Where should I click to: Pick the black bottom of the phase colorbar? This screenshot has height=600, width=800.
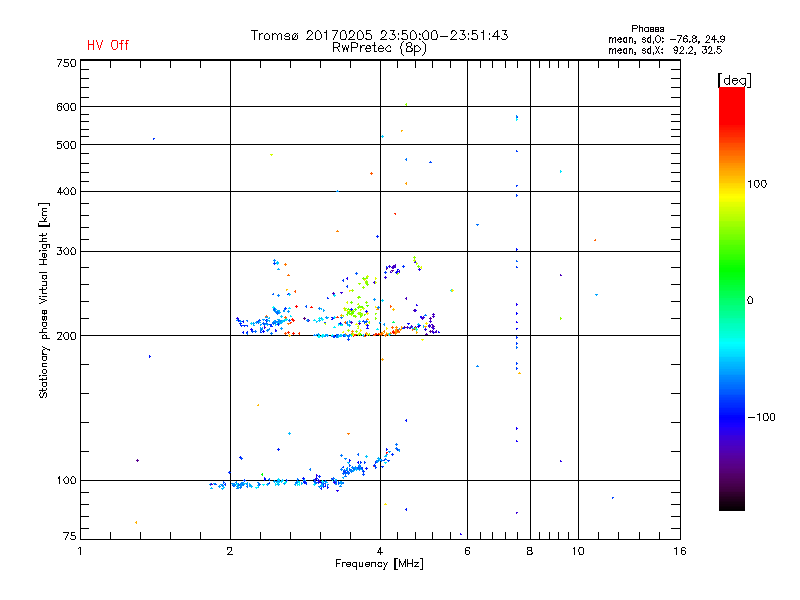[732, 504]
